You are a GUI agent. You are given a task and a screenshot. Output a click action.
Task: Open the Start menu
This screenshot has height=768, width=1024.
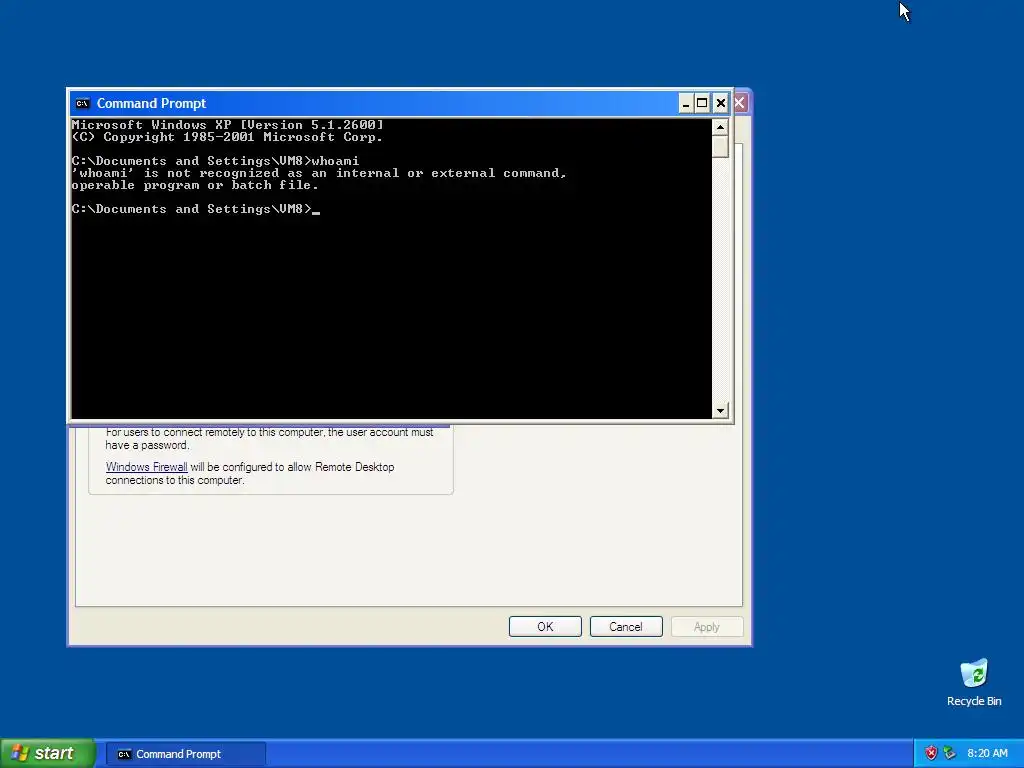click(x=47, y=754)
